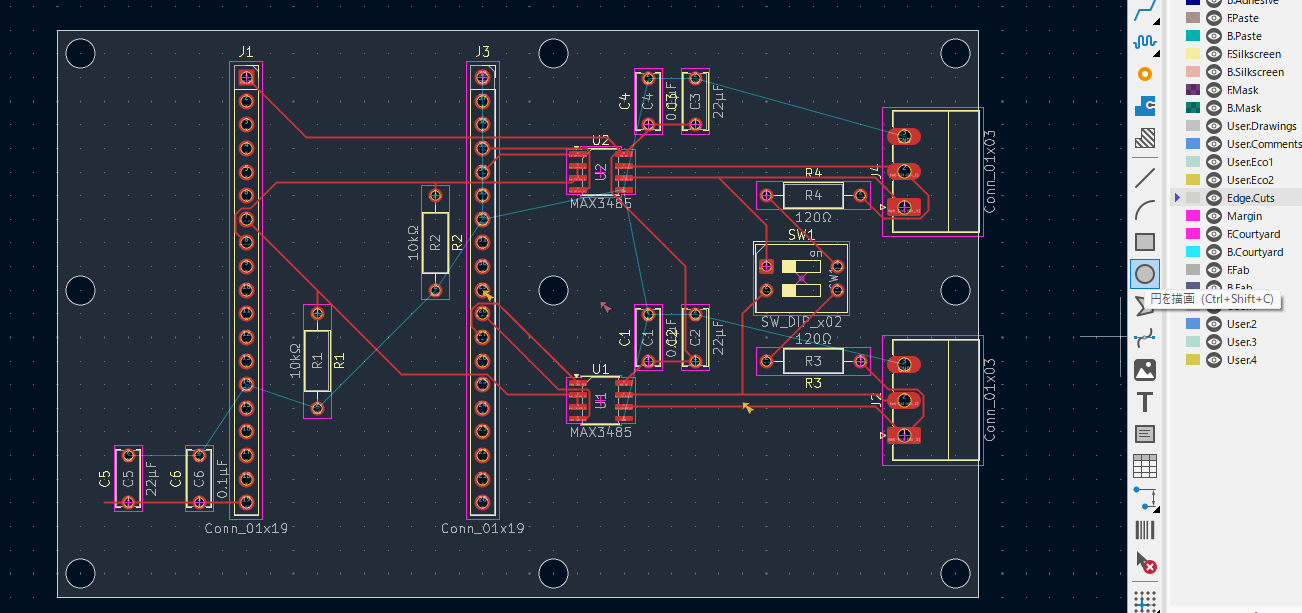1302x613 pixels.
Task: Select the F.Courtyard layer name
Action: pos(1253,234)
